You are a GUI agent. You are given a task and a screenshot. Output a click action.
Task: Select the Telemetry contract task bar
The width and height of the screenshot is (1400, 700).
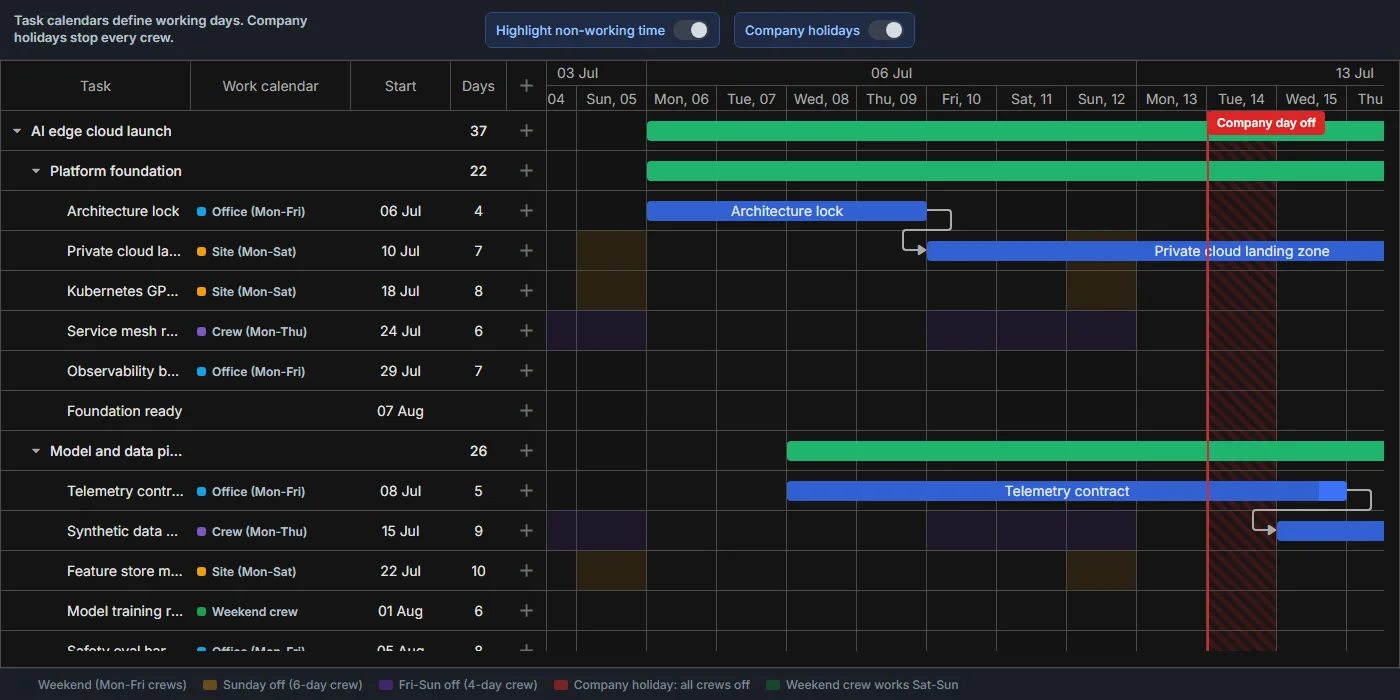(1067, 491)
